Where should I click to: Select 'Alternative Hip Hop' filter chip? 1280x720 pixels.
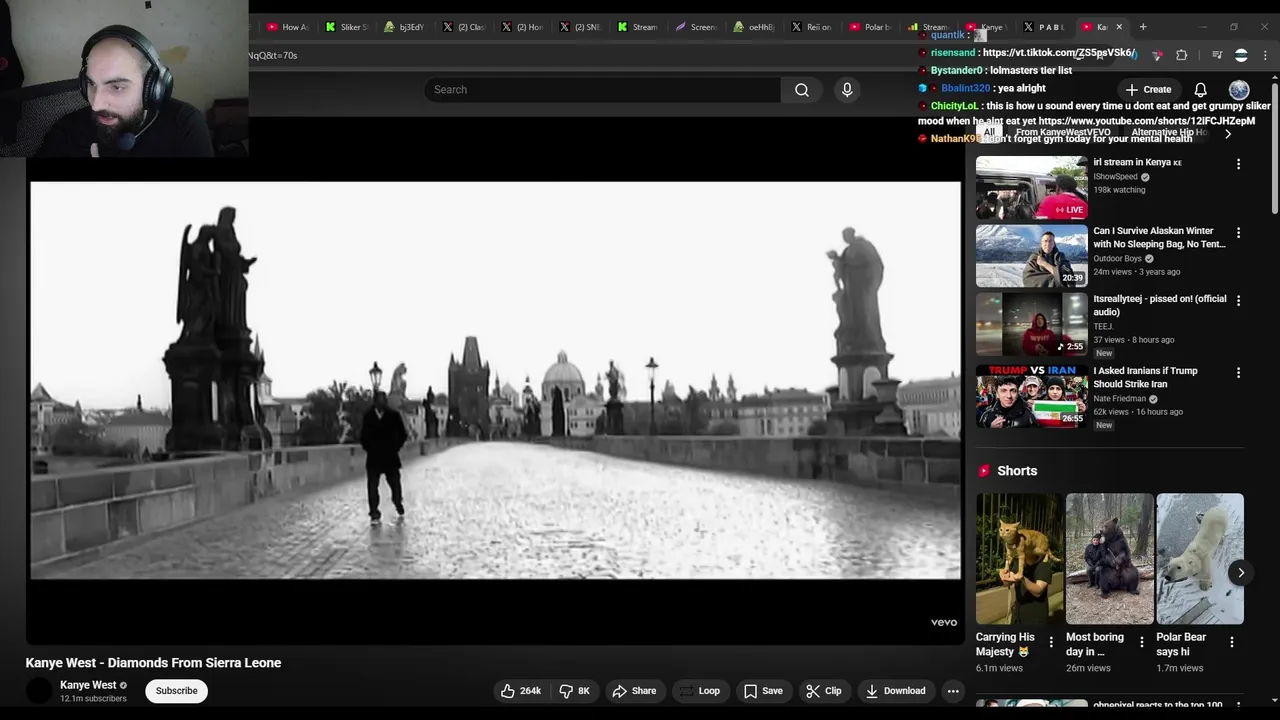[1170, 132]
